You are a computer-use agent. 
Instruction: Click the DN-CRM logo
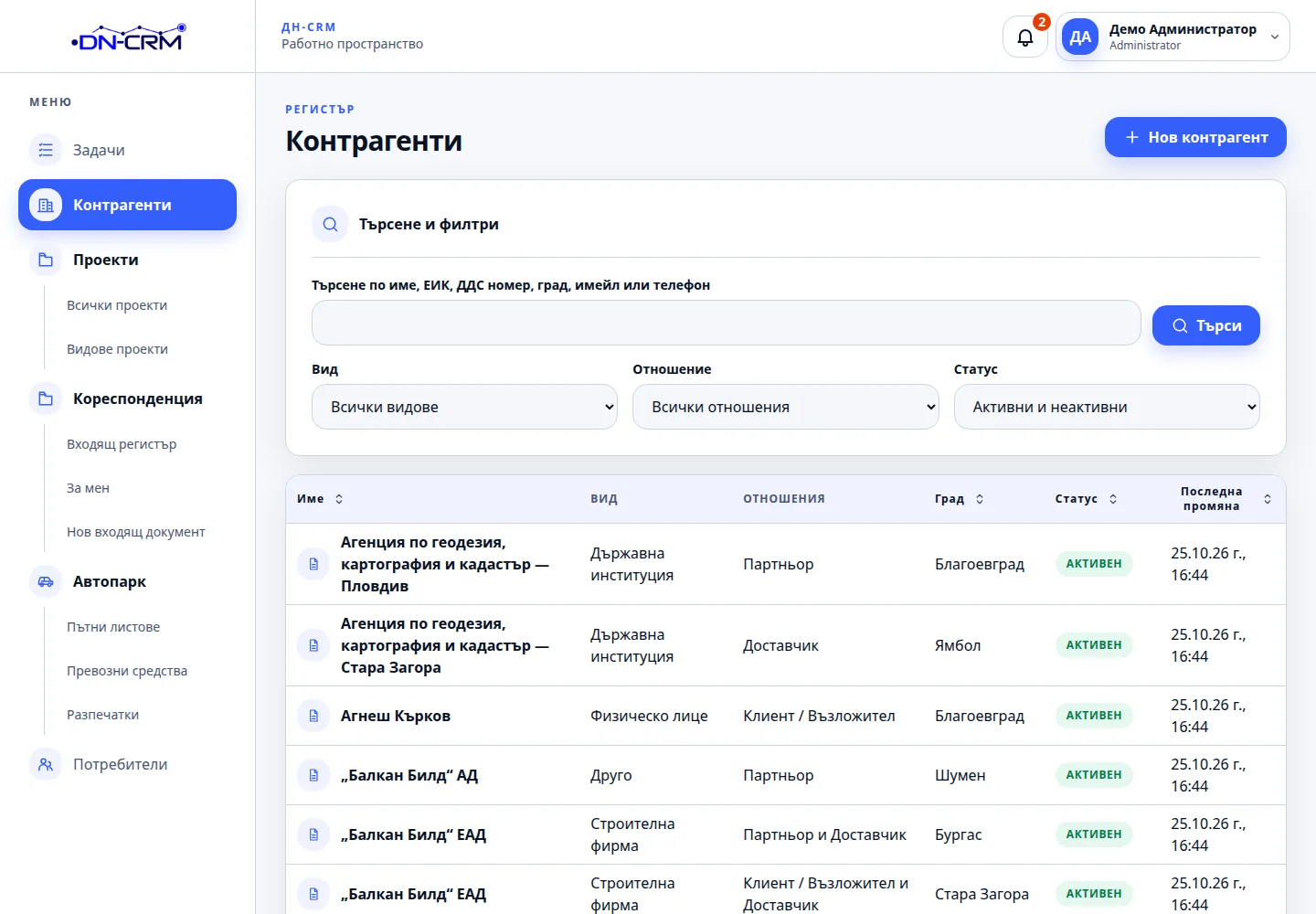click(128, 37)
